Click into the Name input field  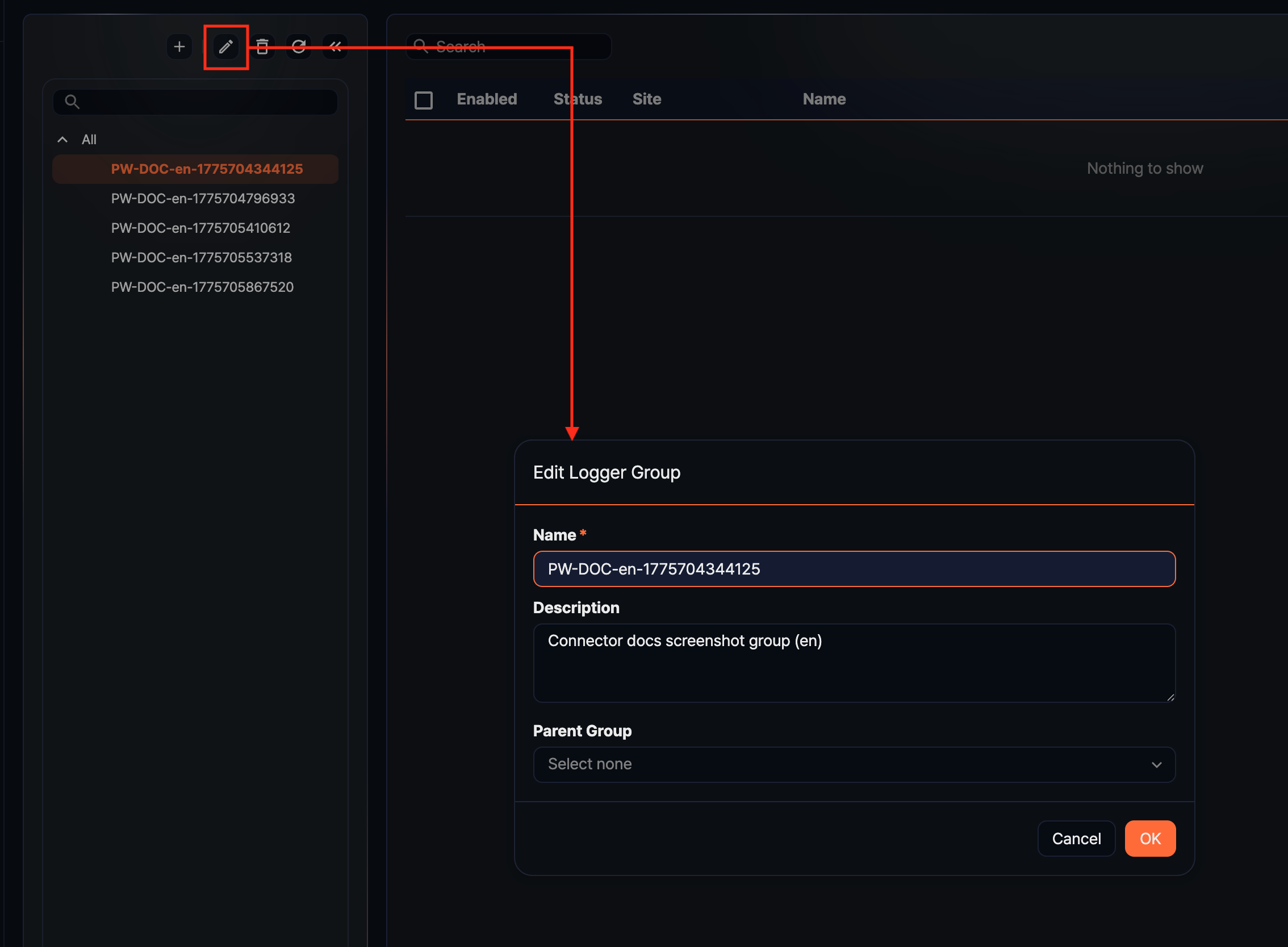click(854, 569)
